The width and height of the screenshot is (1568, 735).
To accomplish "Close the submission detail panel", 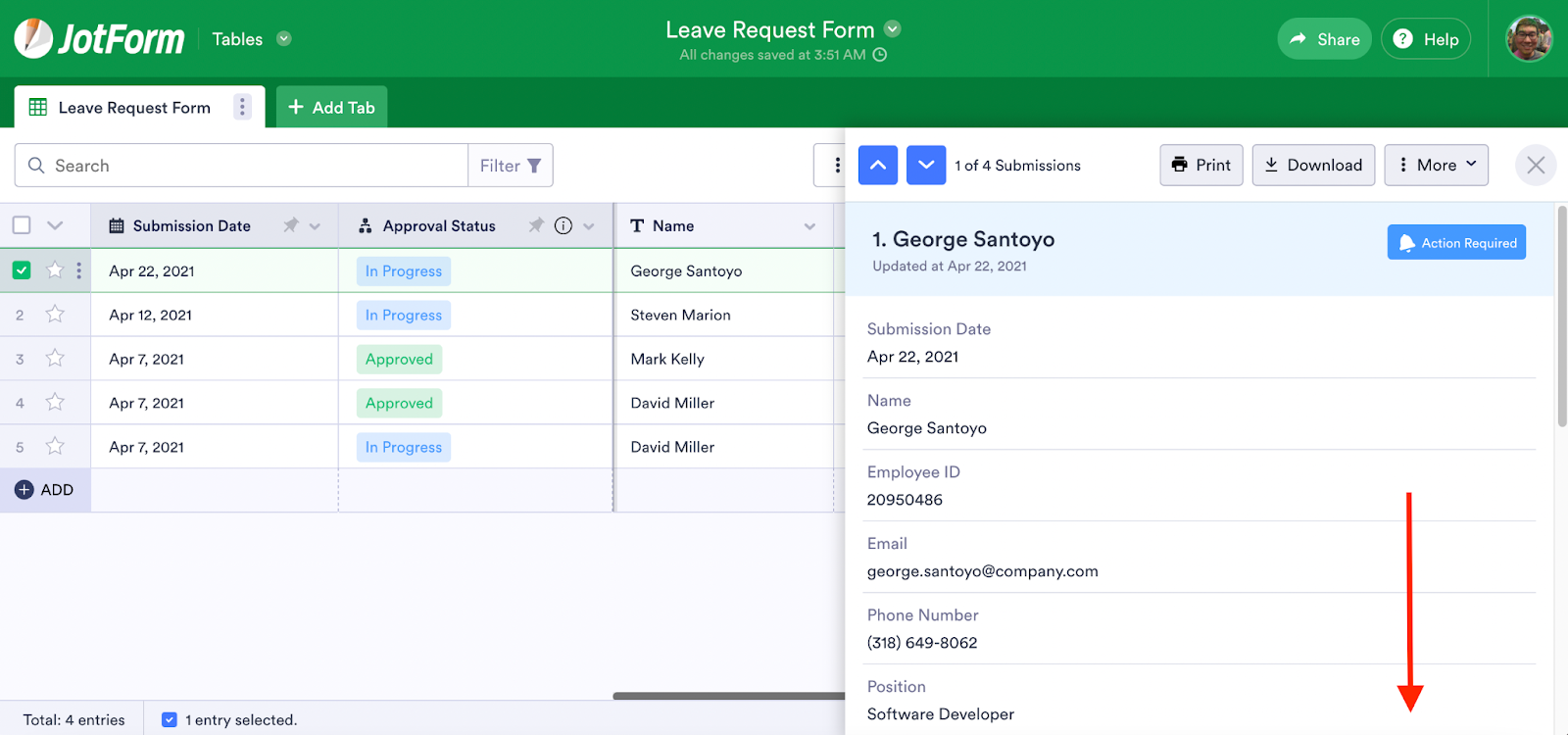I will 1536,166.
